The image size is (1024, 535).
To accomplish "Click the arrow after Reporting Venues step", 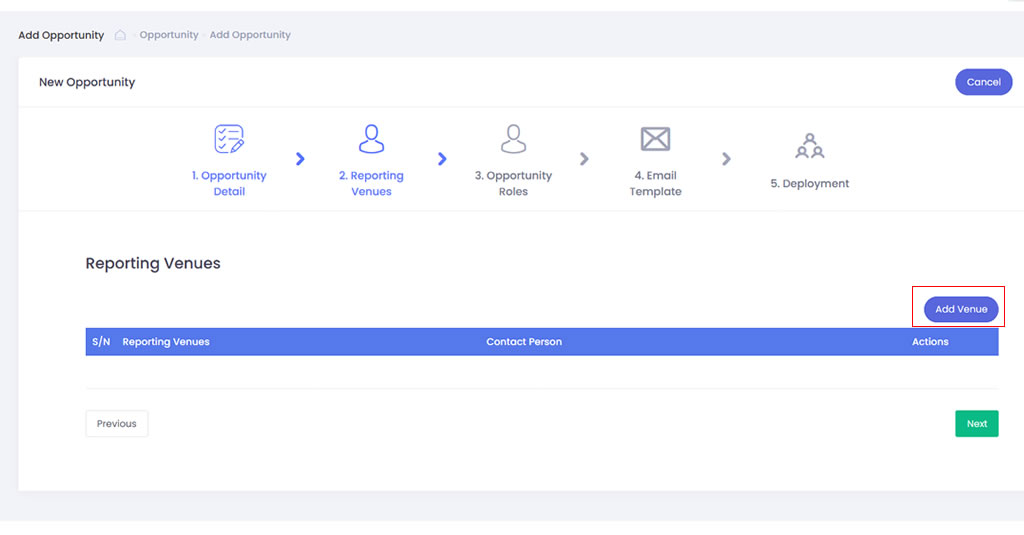I will [x=442, y=159].
